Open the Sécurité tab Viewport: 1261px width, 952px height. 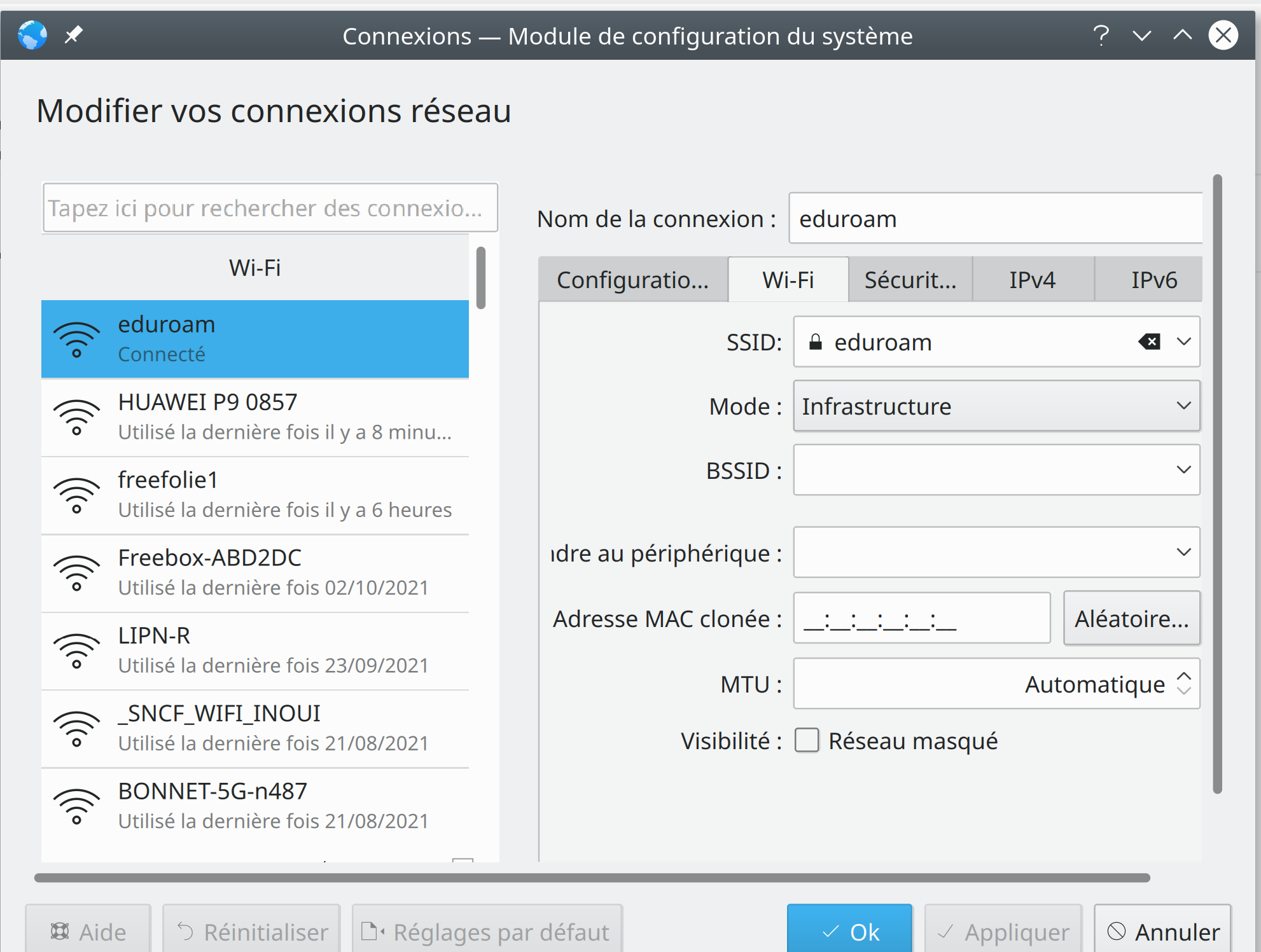pyautogui.click(x=910, y=280)
